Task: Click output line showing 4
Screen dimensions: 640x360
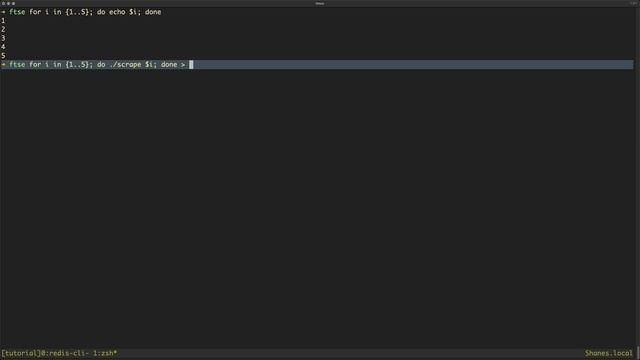Action: click(3, 47)
